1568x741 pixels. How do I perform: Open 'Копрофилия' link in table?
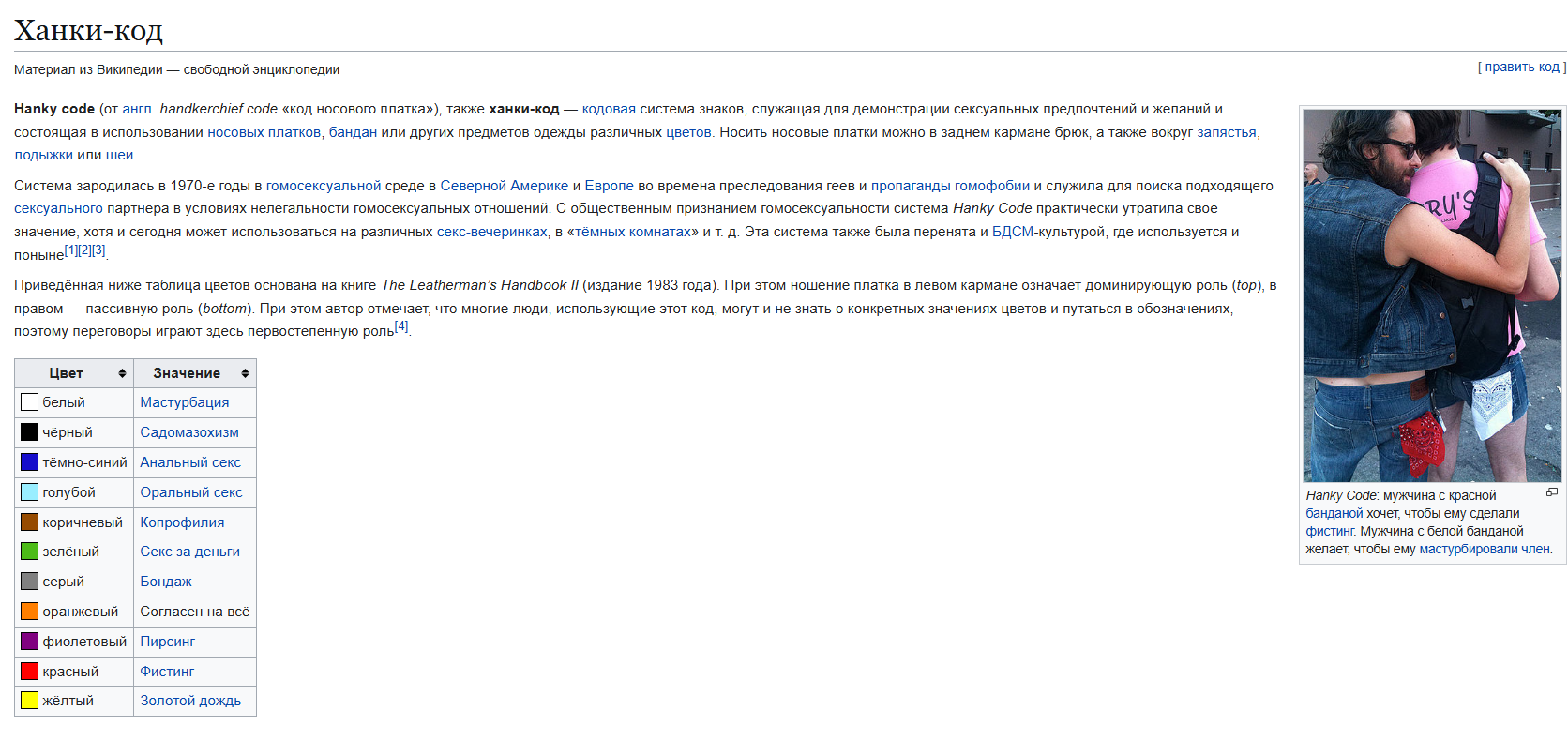point(182,522)
